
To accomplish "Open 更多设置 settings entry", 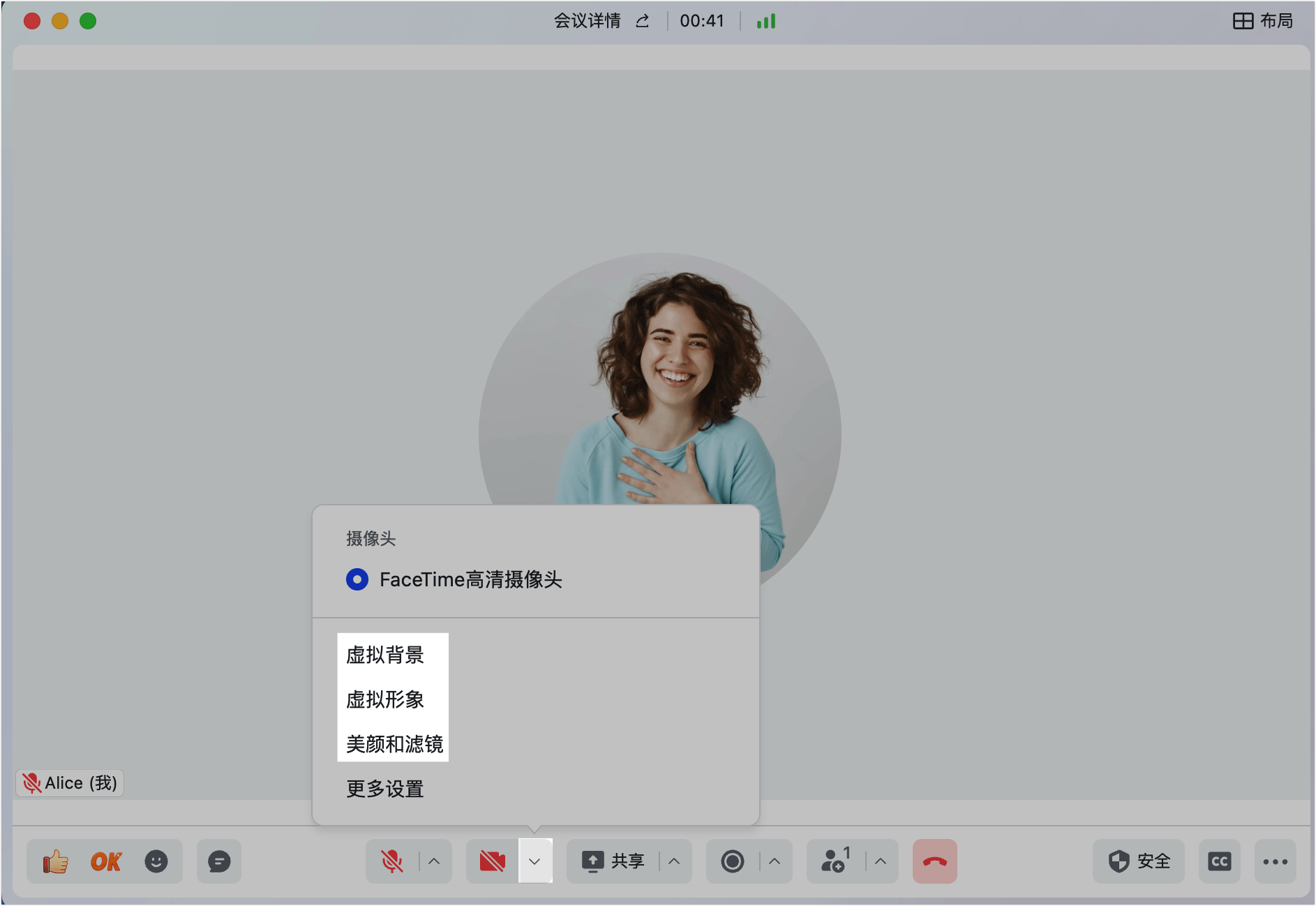I will click(x=383, y=789).
